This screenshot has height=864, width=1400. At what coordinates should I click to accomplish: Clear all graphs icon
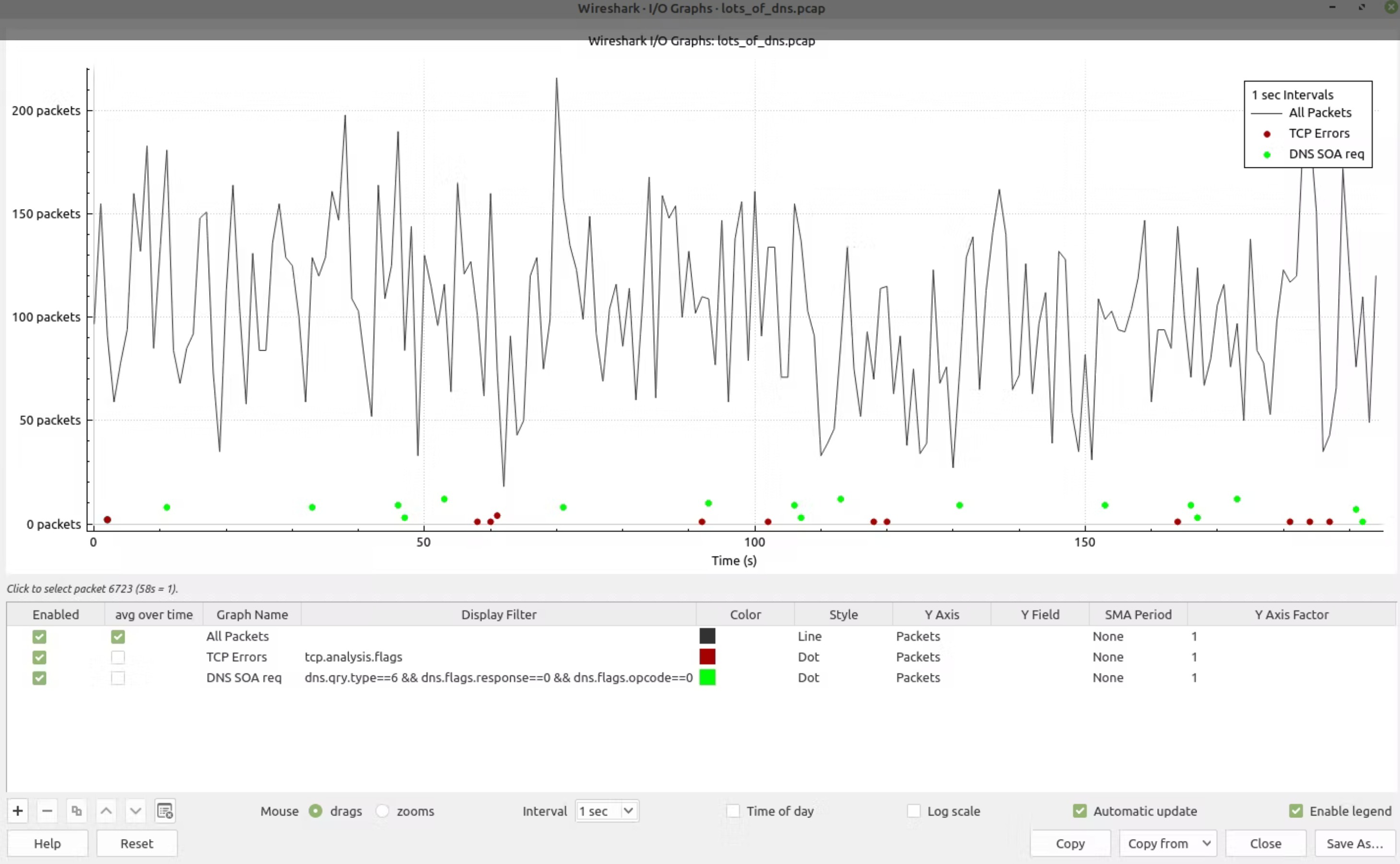click(165, 810)
